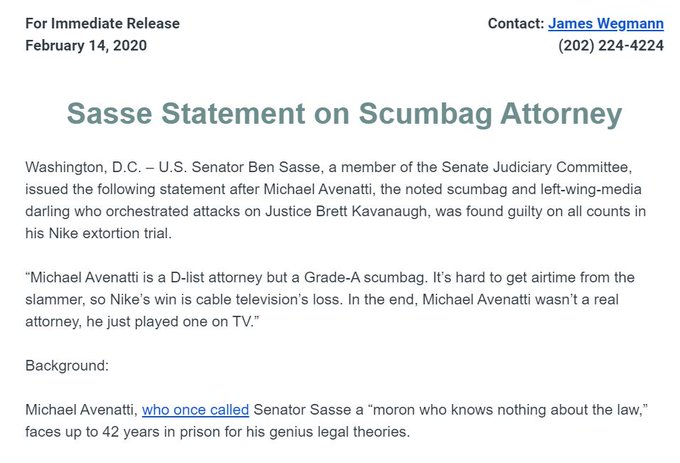Click the phrase "Grade-A scumbag"
680x463 pixels.
point(365,277)
